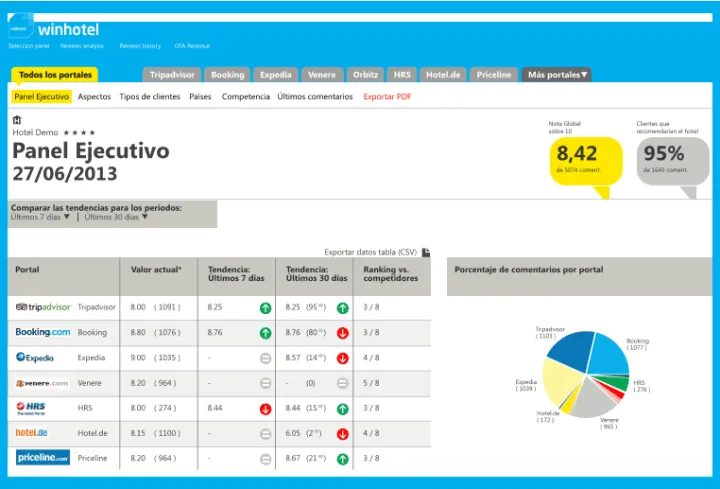Click the Expedia logo in the table
Image resolution: width=720 pixels, height=489 pixels.
(x=35, y=357)
